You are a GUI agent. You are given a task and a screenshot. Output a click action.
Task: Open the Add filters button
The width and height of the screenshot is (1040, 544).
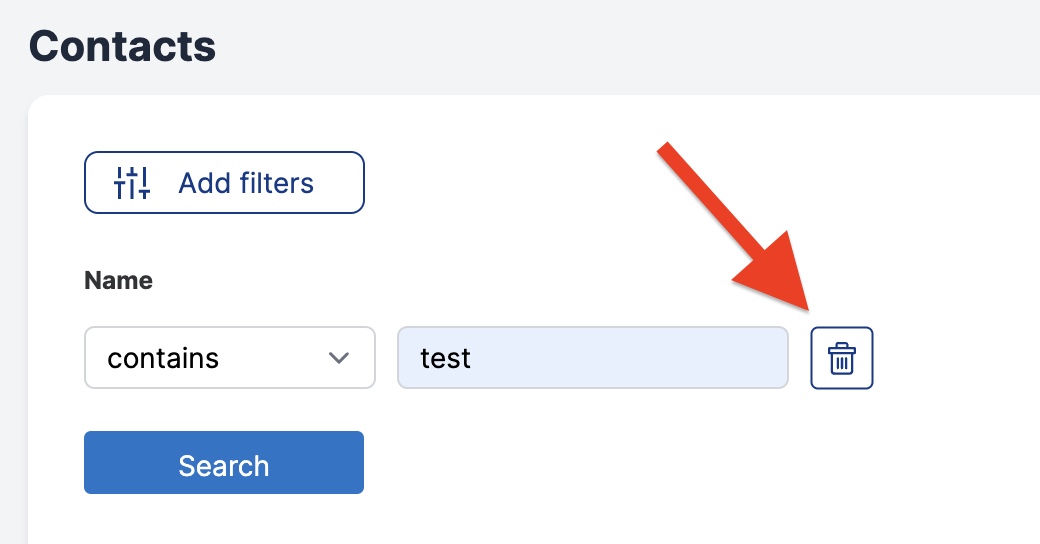pos(224,182)
